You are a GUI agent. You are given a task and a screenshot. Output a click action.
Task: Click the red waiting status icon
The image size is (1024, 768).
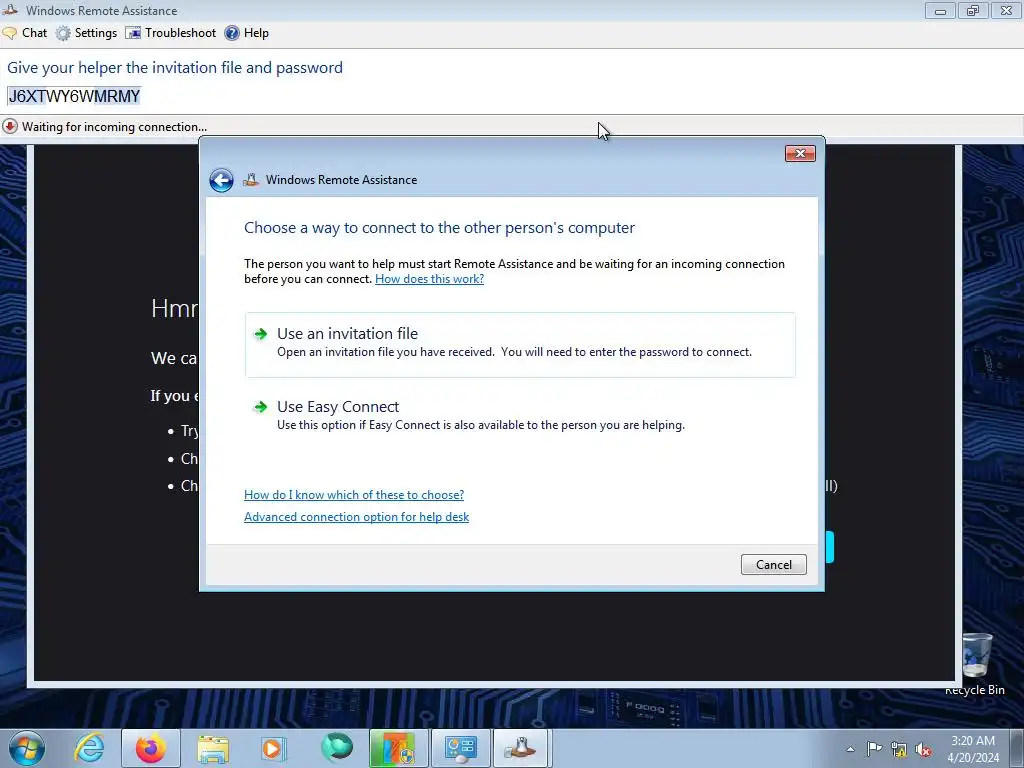10,126
